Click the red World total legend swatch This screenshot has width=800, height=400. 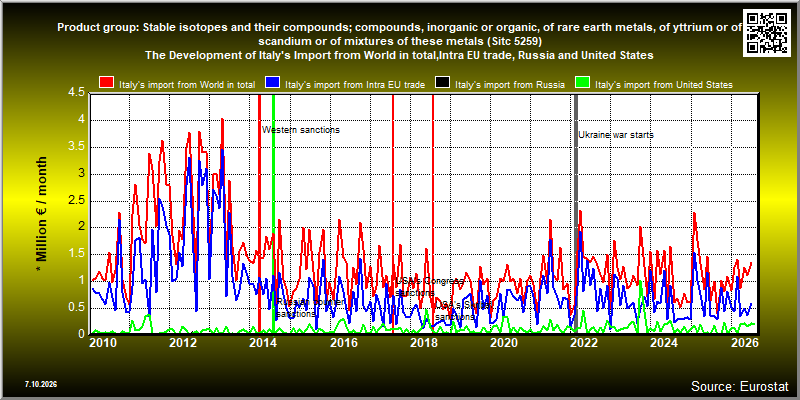tap(107, 84)
